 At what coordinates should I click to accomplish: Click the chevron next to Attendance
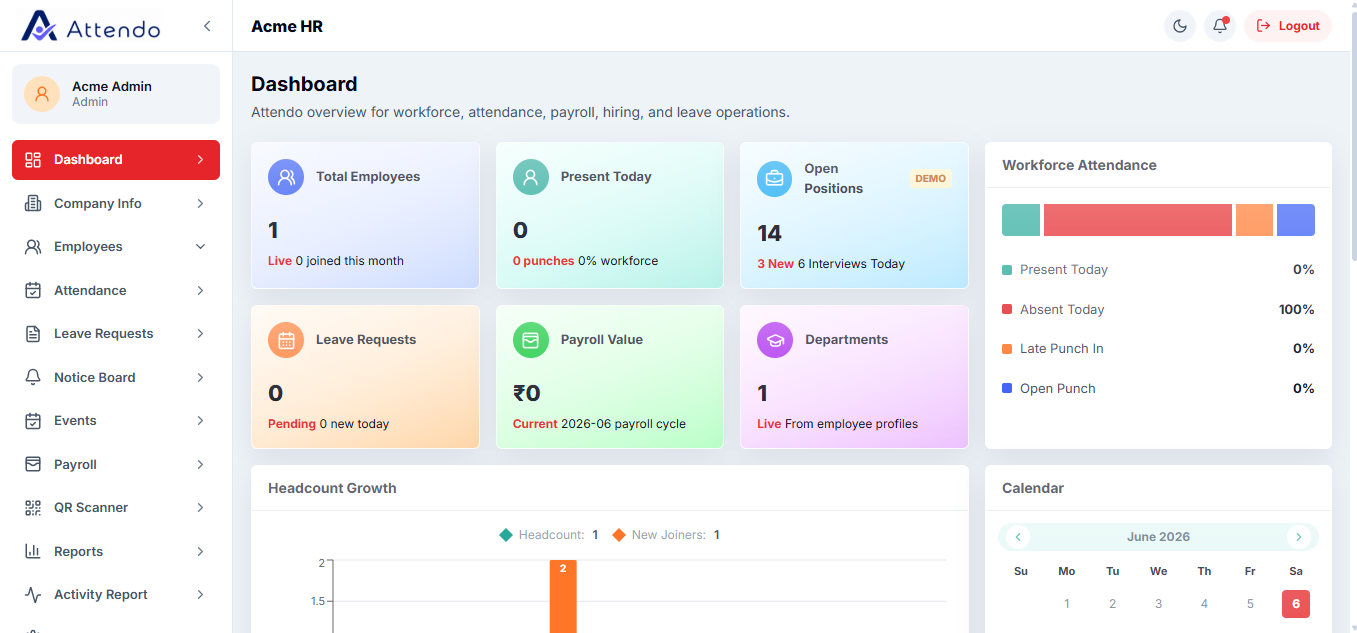coord(200,290)
